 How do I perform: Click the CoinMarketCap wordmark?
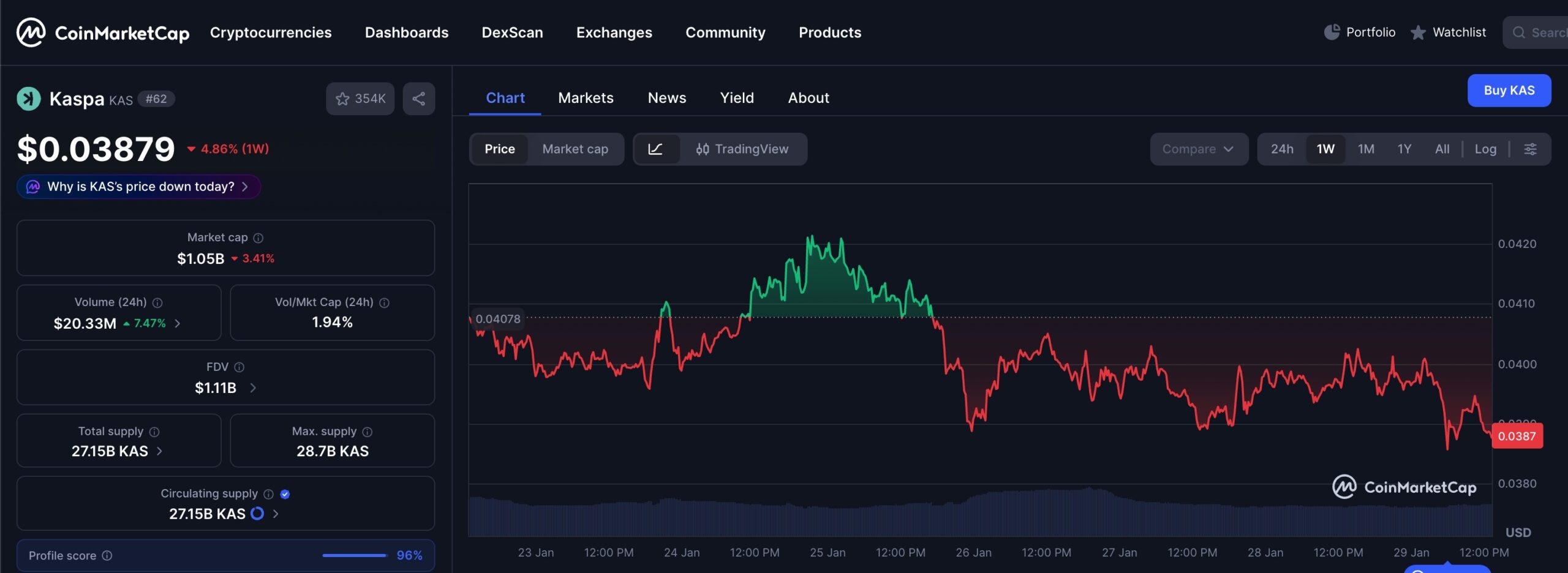122,33
